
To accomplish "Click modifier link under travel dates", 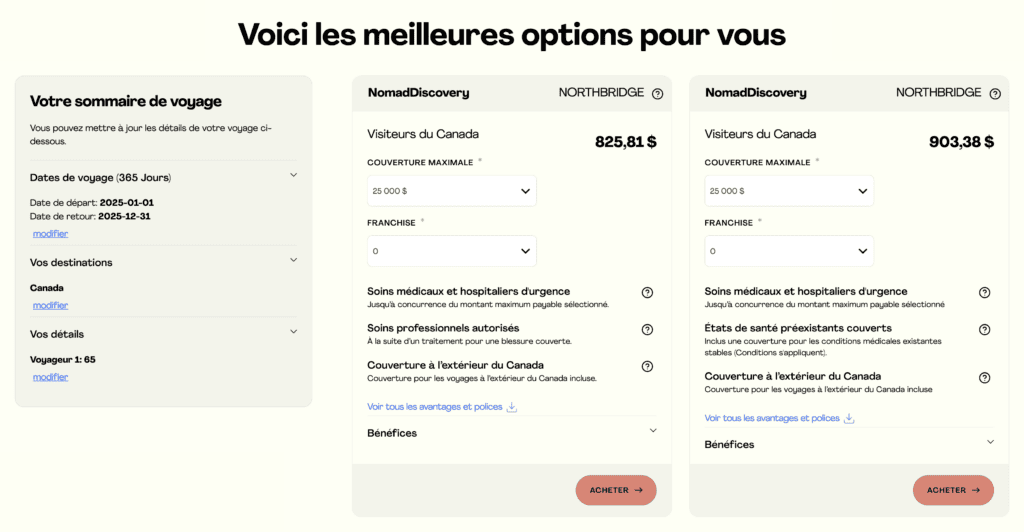I will pyautogui.click(x=50, y=234).
